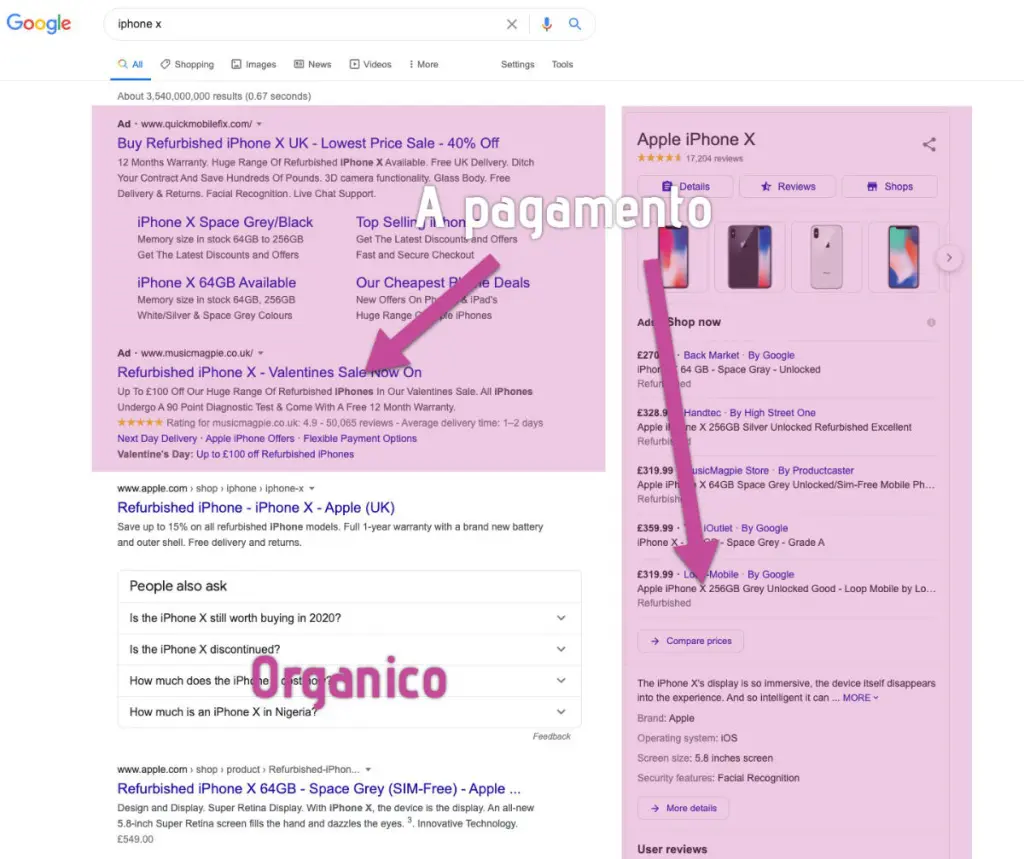This screenshot has width=1024, height=859.
Task: Click the Google logo
Action: click(x=39, y=24)
